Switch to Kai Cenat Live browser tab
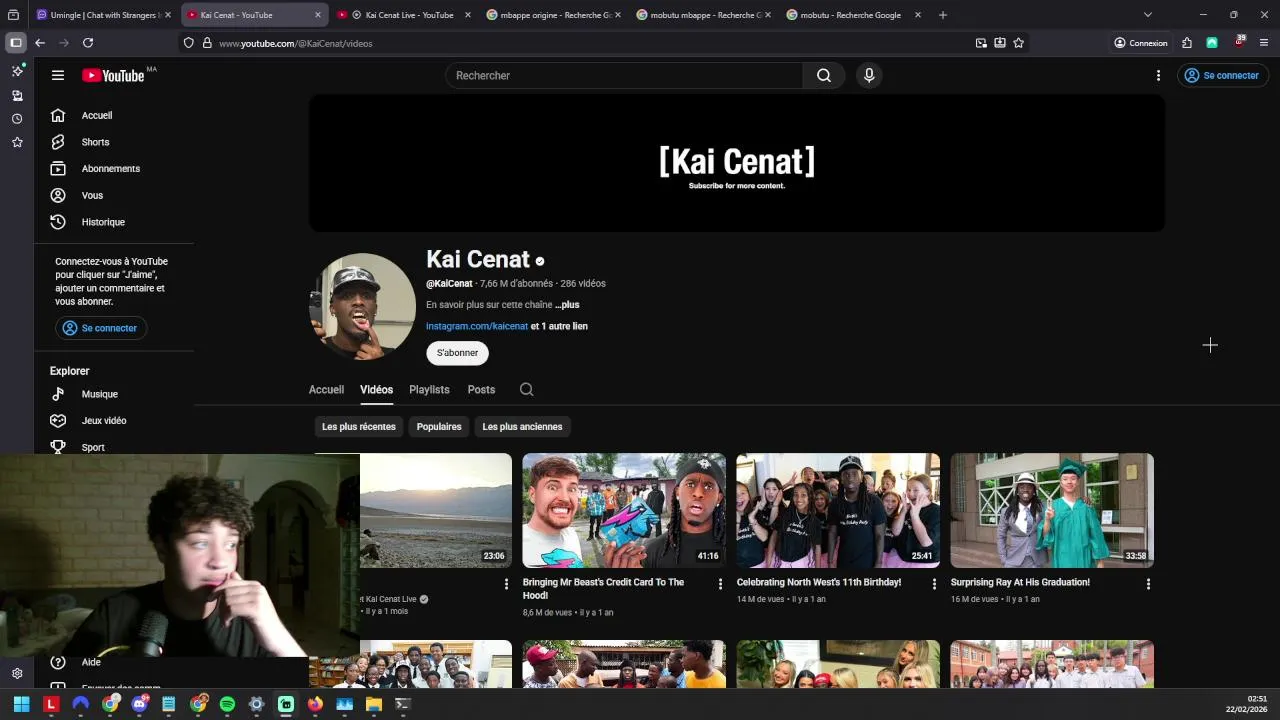This screenshot has width=1280, height=720. point(404,15)
